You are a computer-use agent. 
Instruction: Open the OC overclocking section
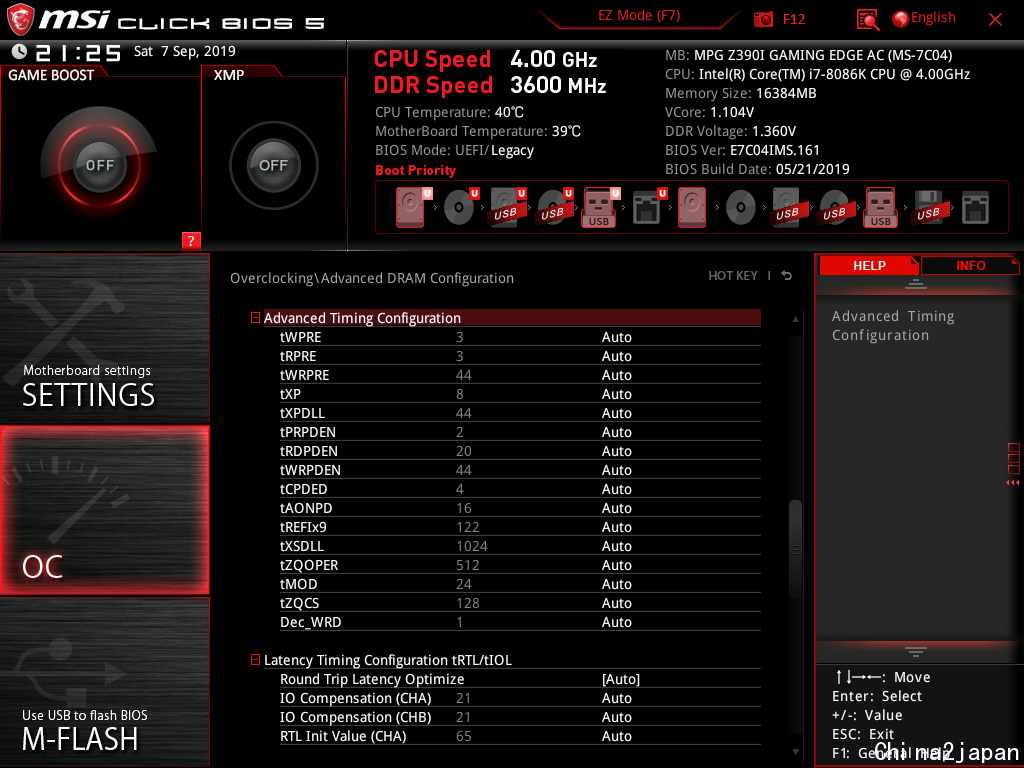(x=104, y=511)
